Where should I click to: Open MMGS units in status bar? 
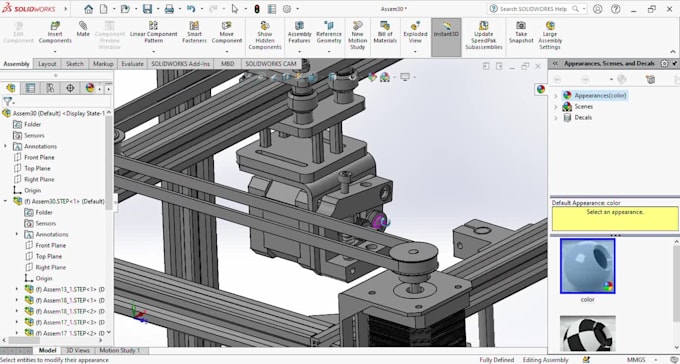coord(636,360)
